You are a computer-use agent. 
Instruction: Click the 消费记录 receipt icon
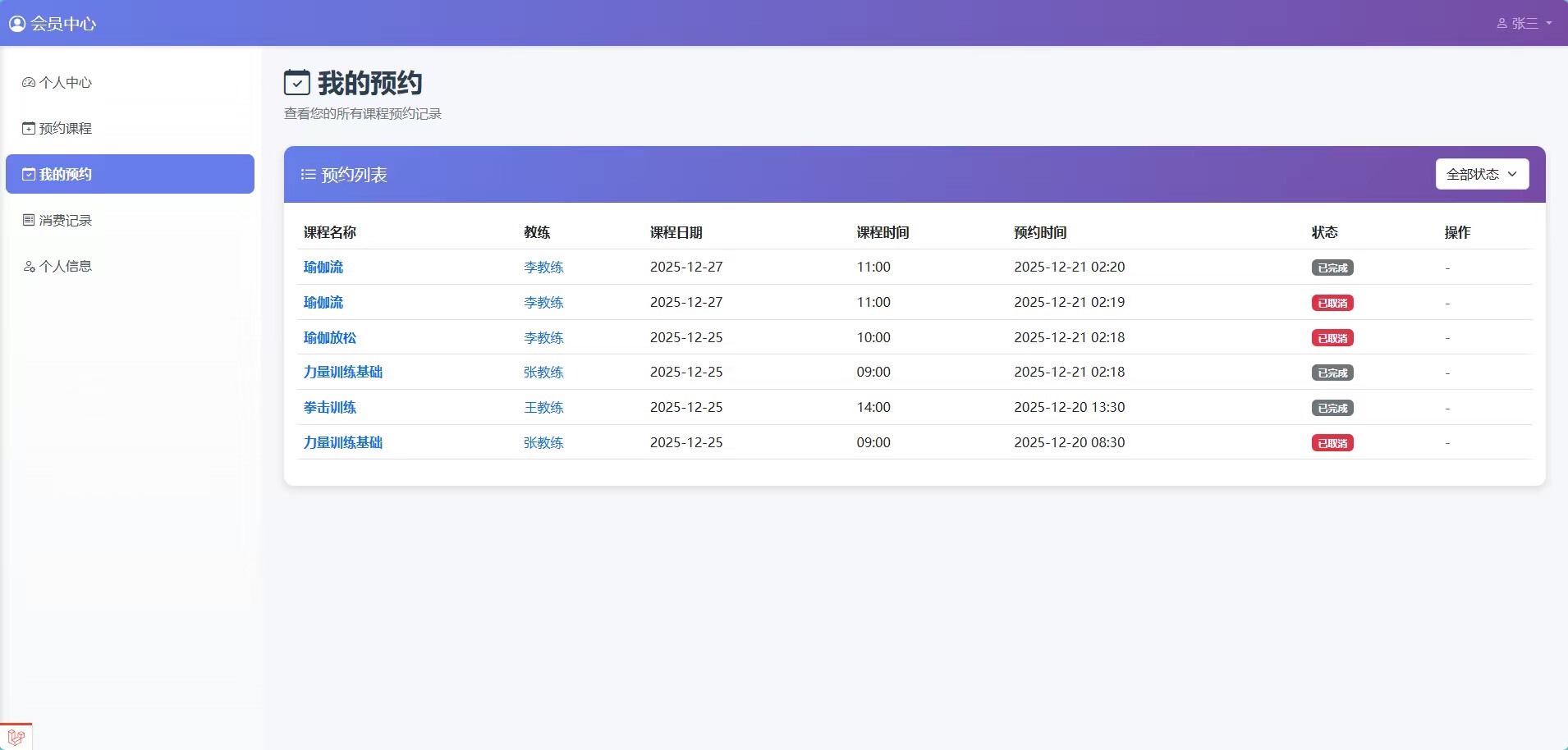pos(29,221)
